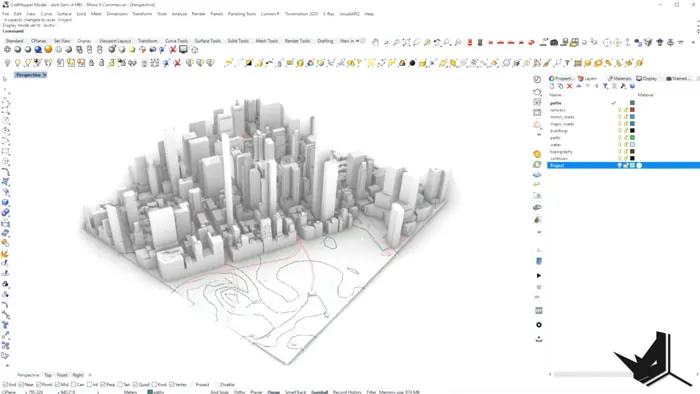
Task: Click the Layers panel help globe icon
Action: 632,86
